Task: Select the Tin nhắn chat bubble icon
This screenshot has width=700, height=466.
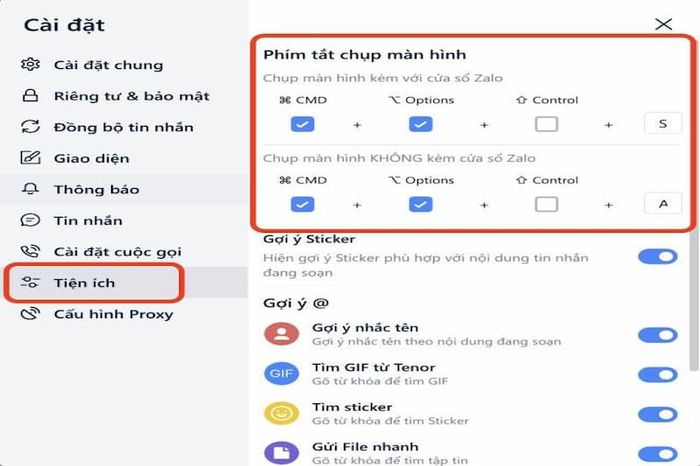Action: point(30,220)
